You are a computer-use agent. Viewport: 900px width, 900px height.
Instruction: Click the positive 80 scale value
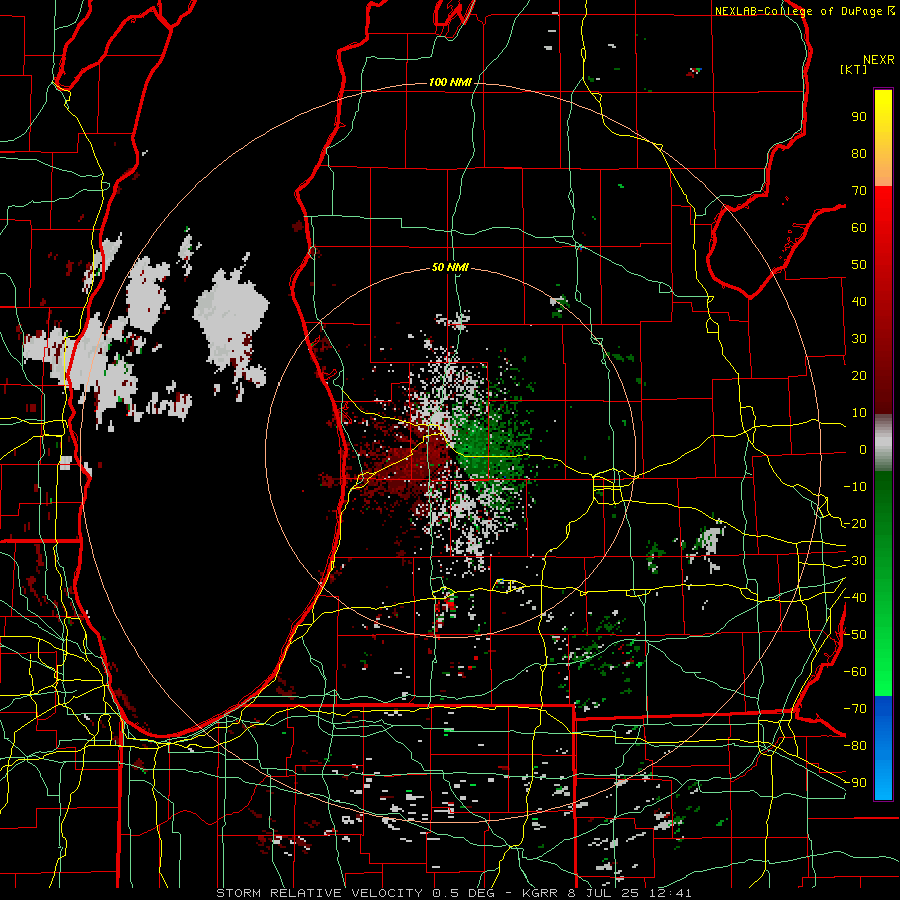tap(859, 153)
